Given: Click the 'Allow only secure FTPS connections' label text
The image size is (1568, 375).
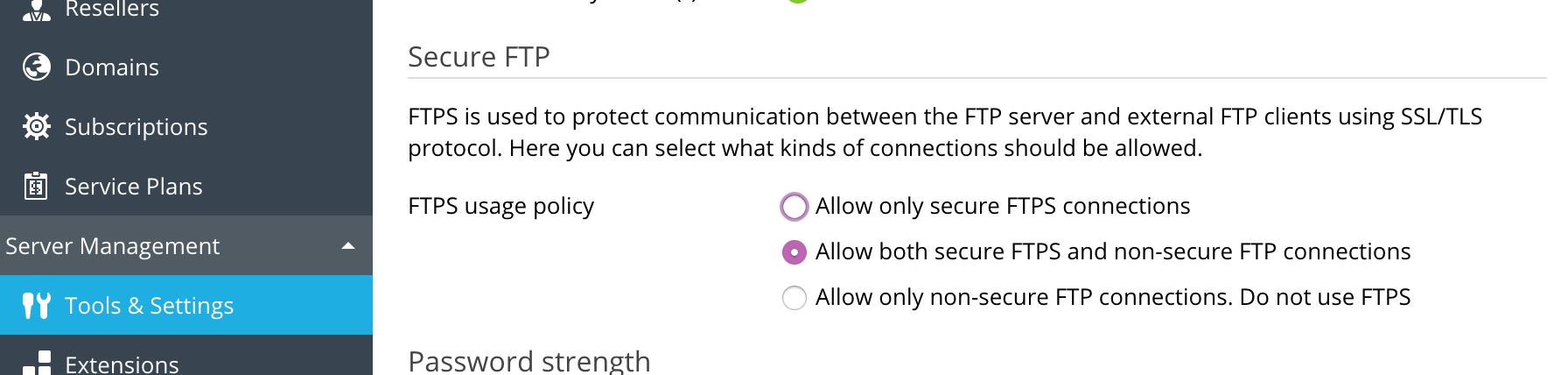Looking at the screenshot, I should 1003,206.
